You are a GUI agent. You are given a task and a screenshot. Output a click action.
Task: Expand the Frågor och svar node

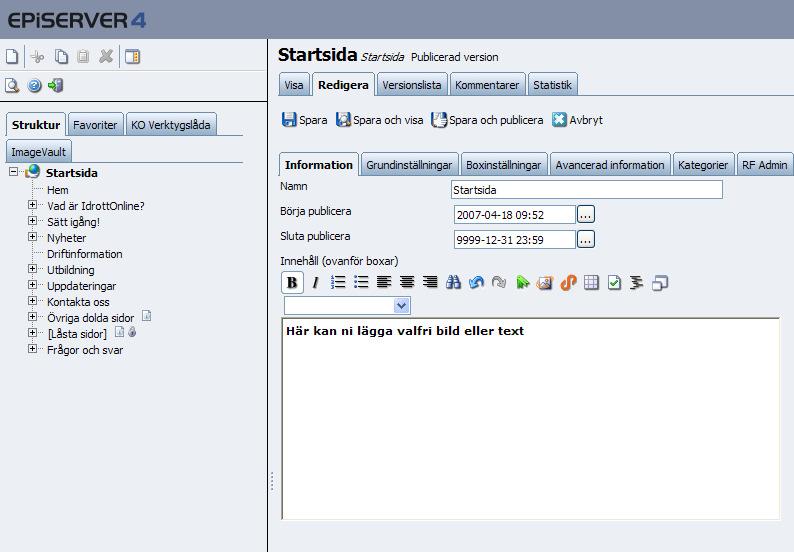pos(32,349)
